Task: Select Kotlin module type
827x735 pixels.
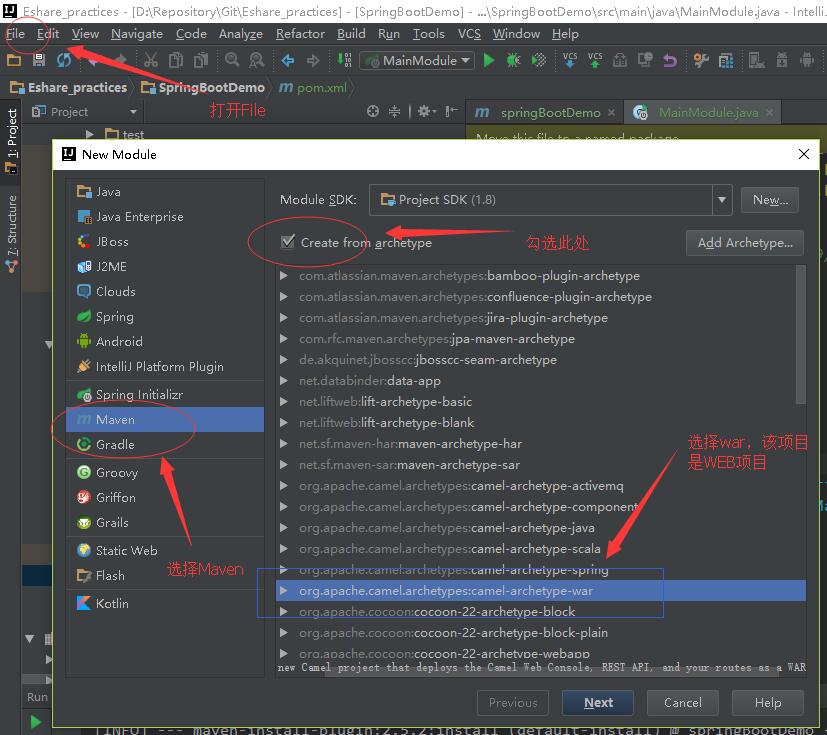Action: point(165,603)
